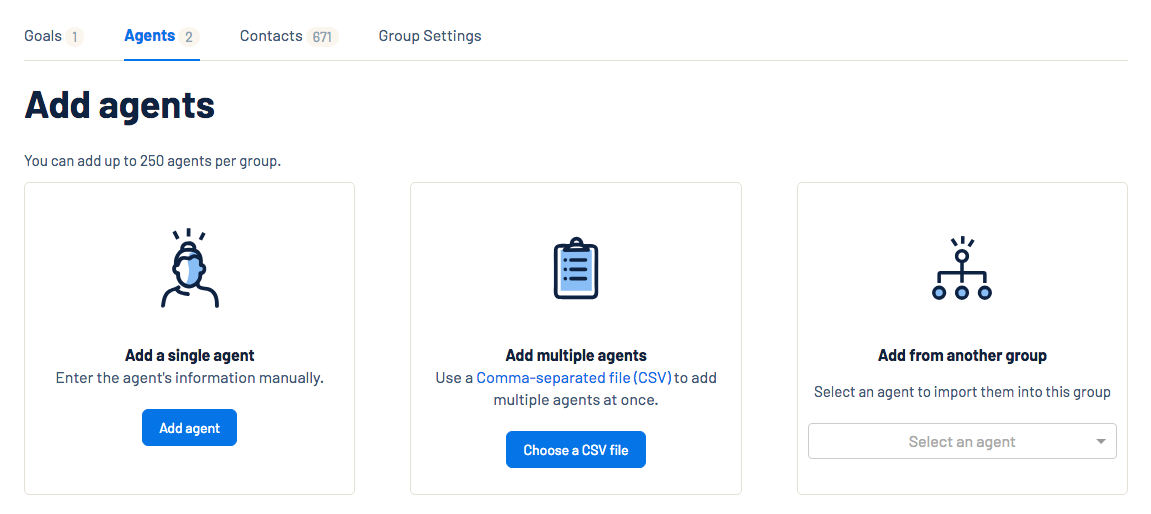Click Add from another group heading
Screen dimensions: 1151x514
click(962, 355)
